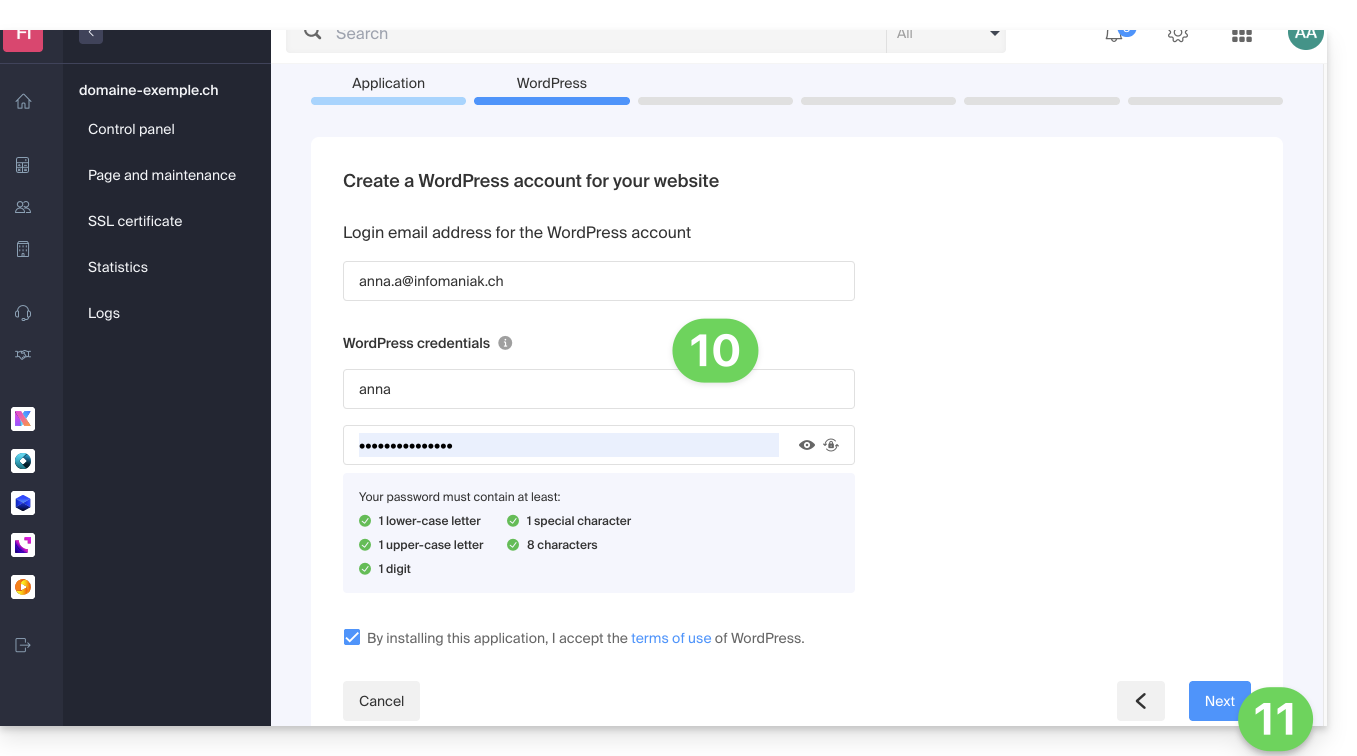
Task: Click the Next button
Action: click(1218, 701)
